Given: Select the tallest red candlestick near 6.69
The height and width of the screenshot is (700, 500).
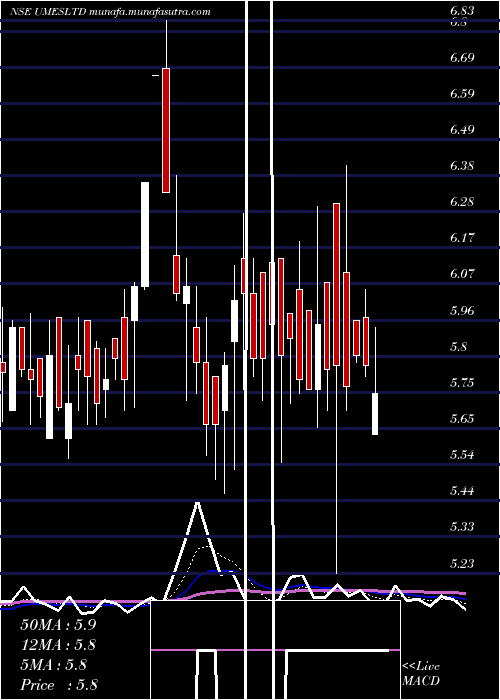Looking at the screenshot, I should click(166, 130).
